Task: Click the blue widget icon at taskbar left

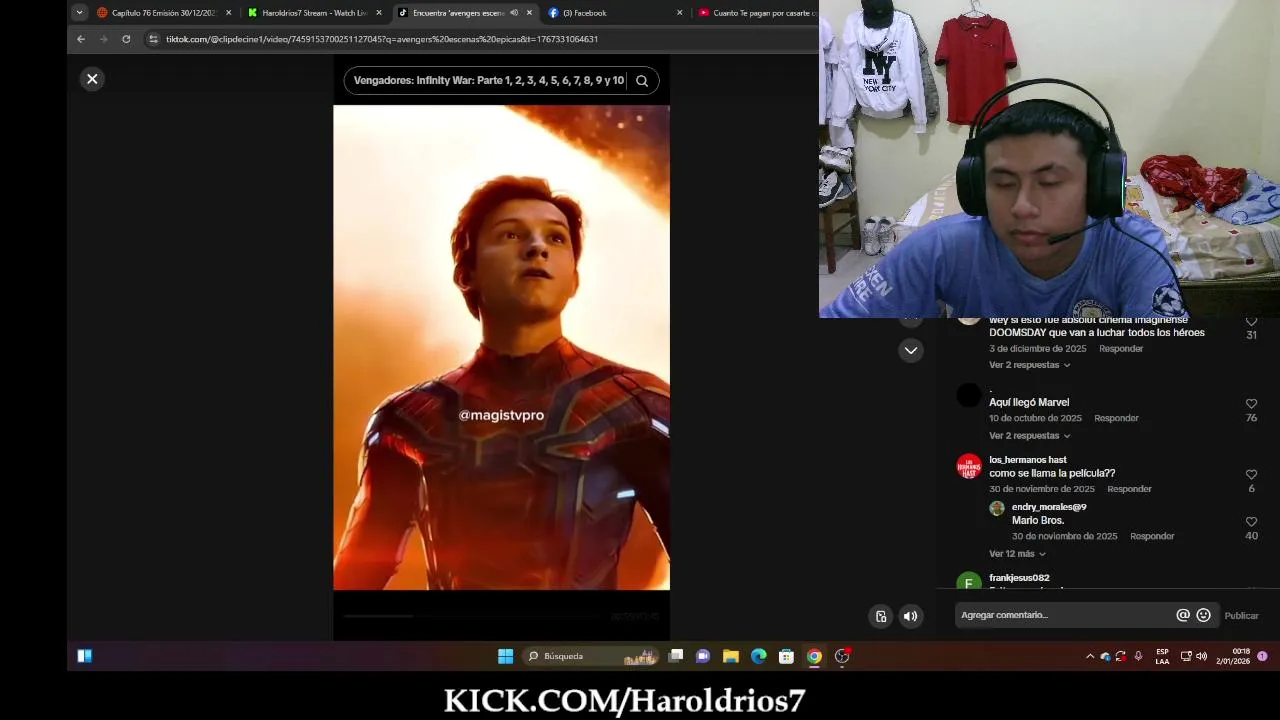Action: 84,656
